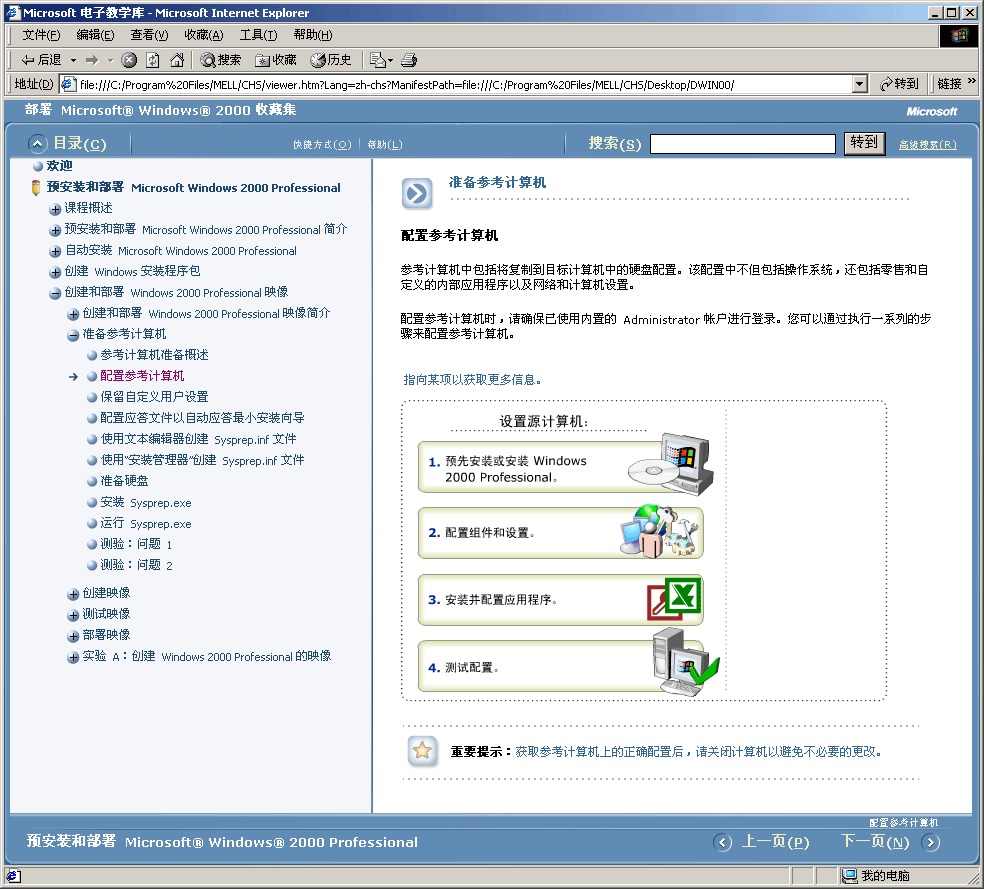Image resolution: width=984 pixels, height=889 pixels.
Task: Click the star icon beside 重要提示
Action: 422,750
